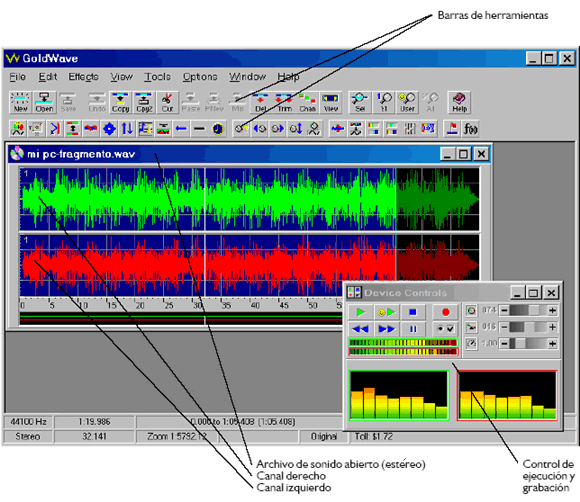Click the compressor/expander icon with vertical arrows
580x502 pixels.
tap(73, 129)
